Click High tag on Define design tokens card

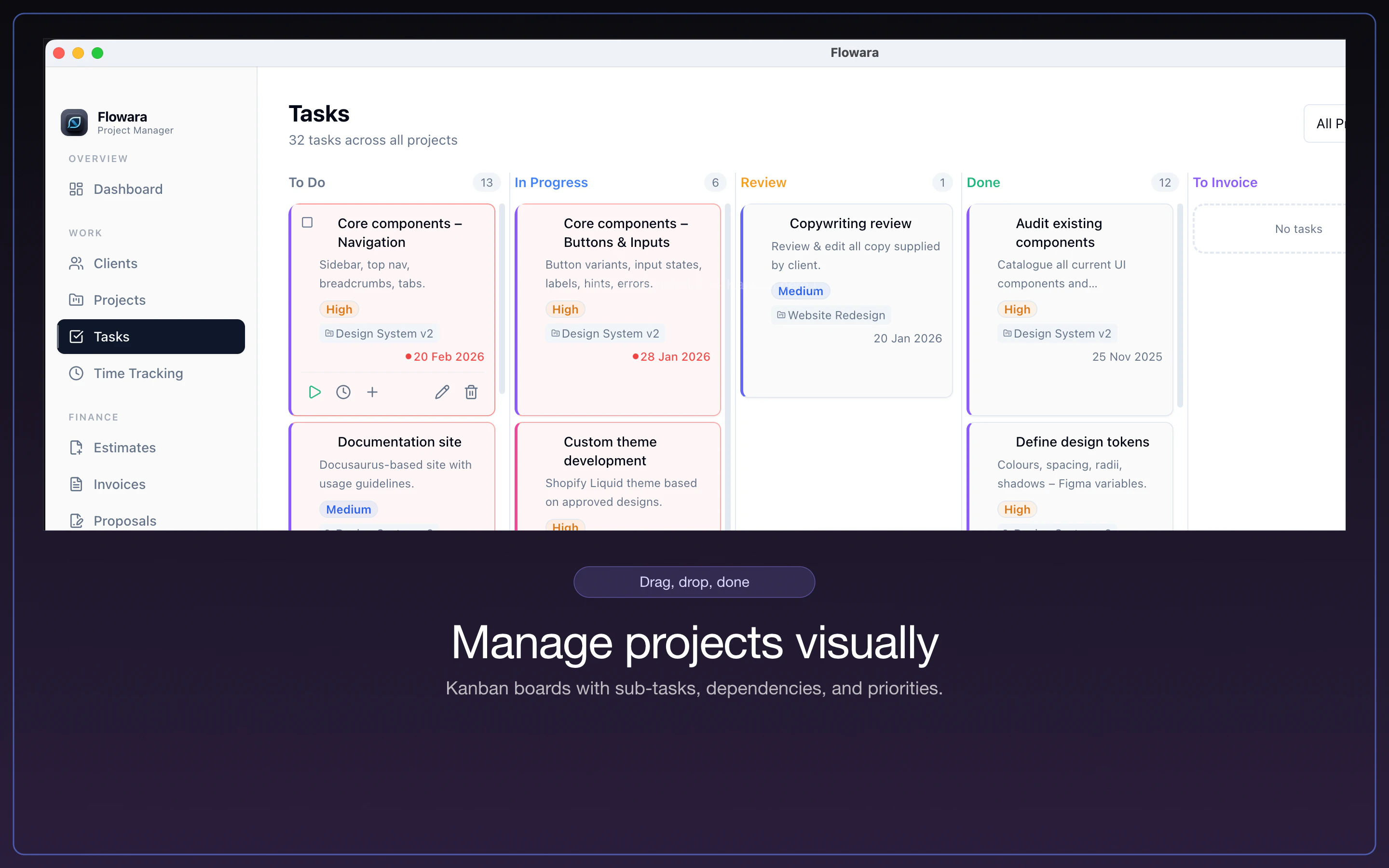tap(1017, 509)
